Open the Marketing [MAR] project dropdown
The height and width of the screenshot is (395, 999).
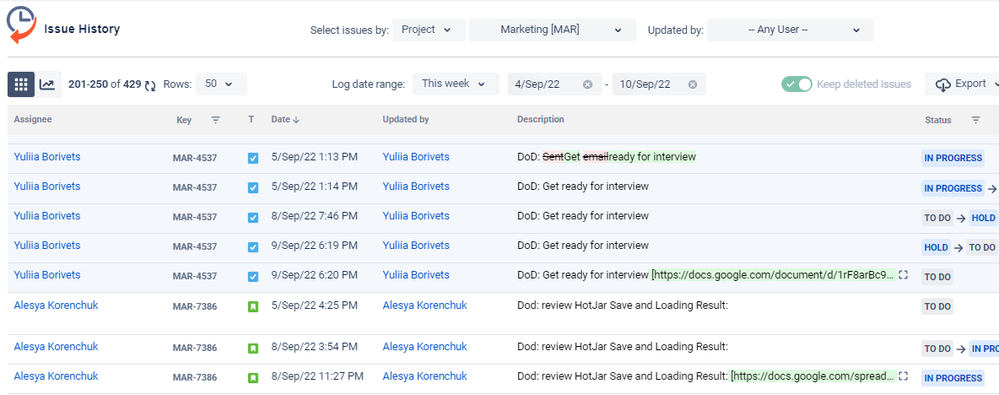point(552,30)
